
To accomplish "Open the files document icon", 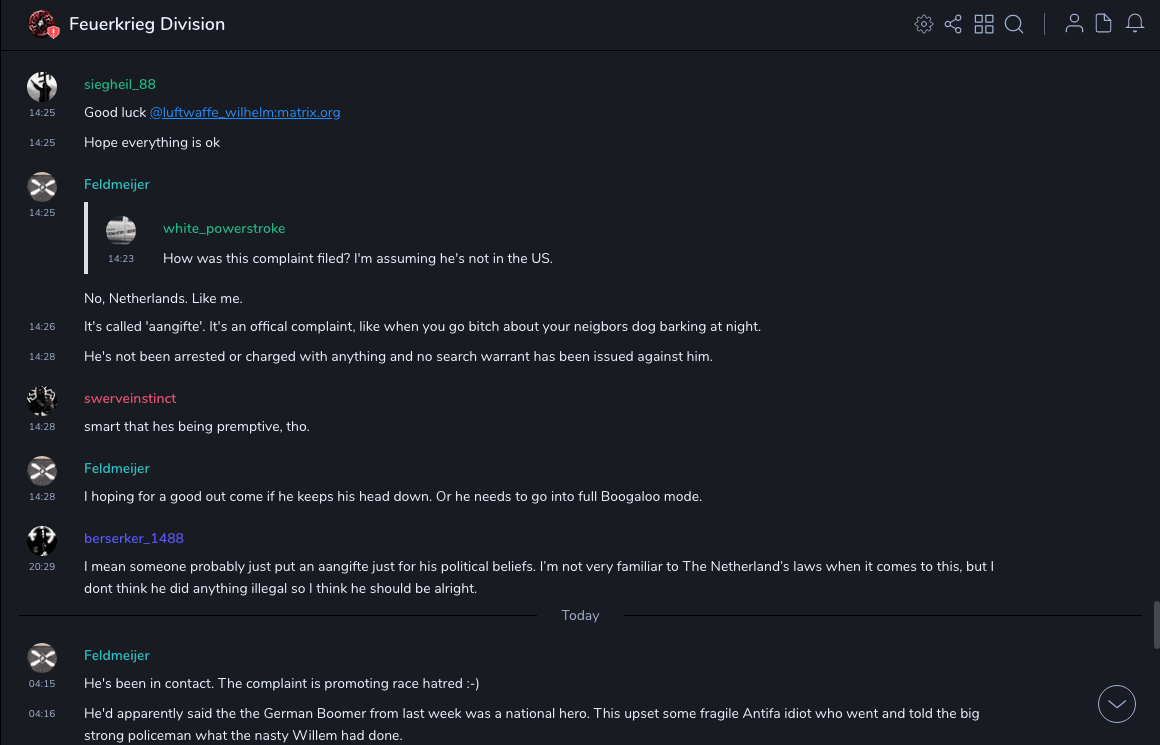I will pos(1104,24).
